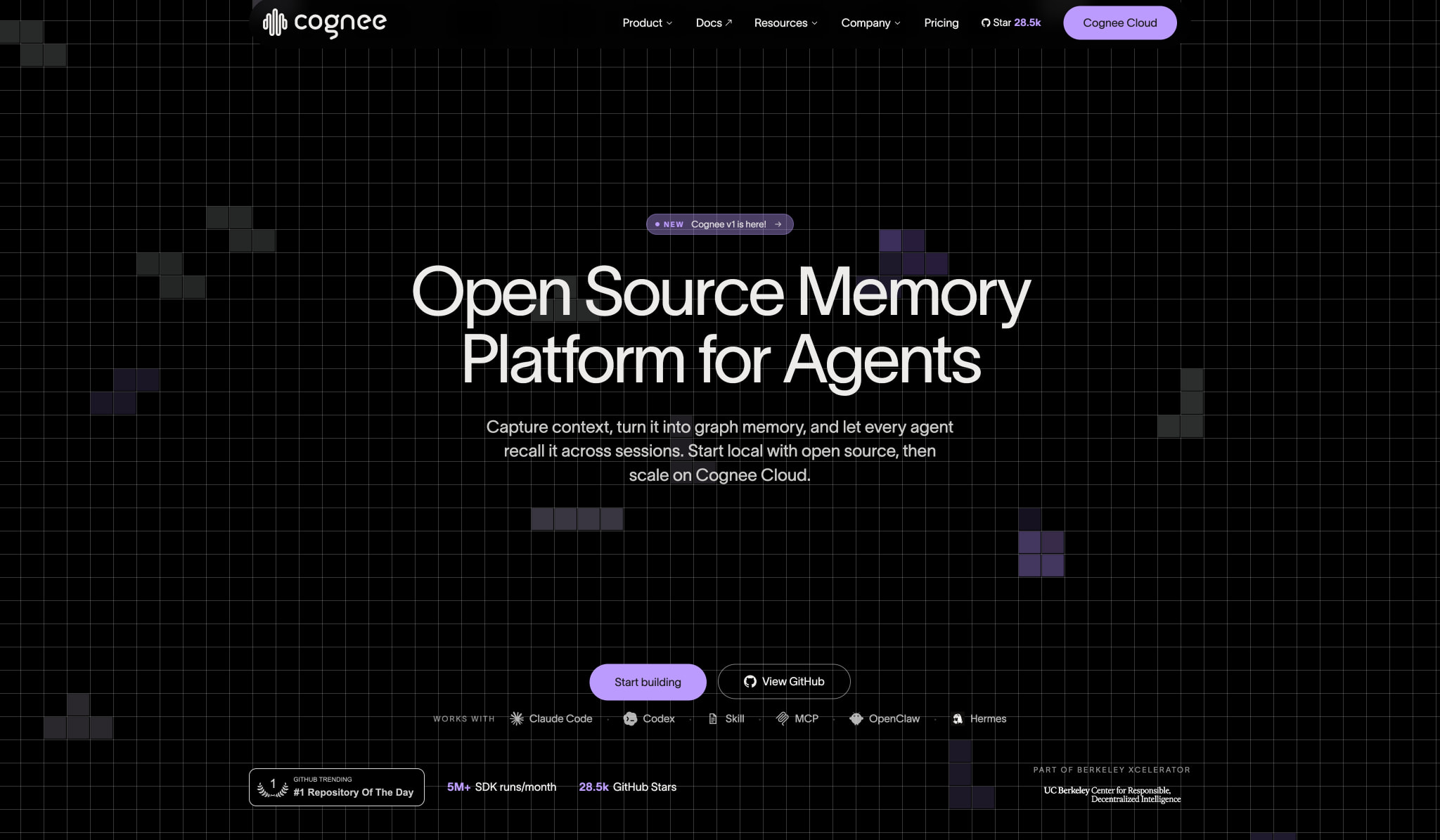Open the Resources menu
The image size is (1440, 840).
785,23
